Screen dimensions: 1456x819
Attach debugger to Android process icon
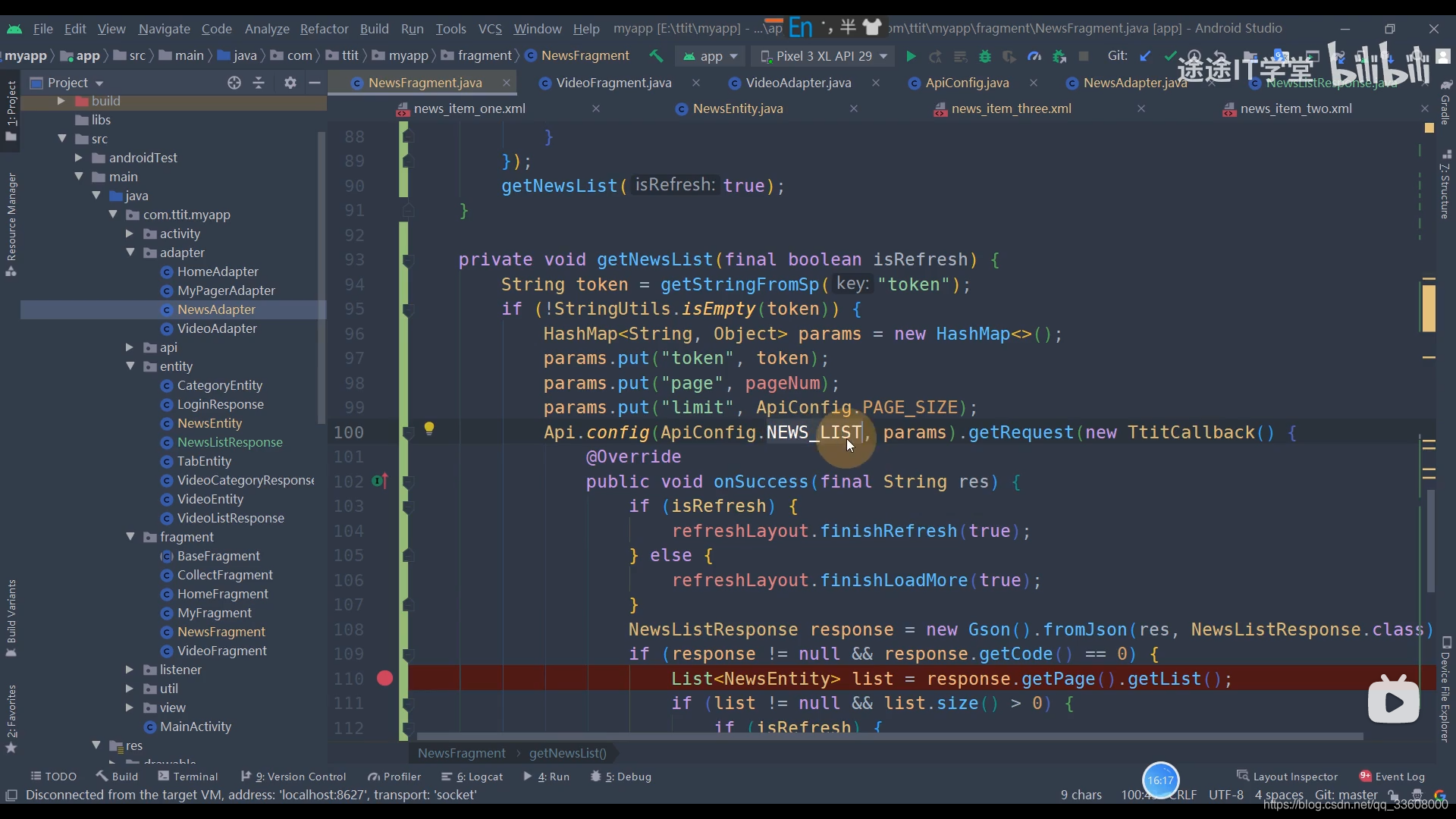pyautogui.click(x=1059, y=56)
